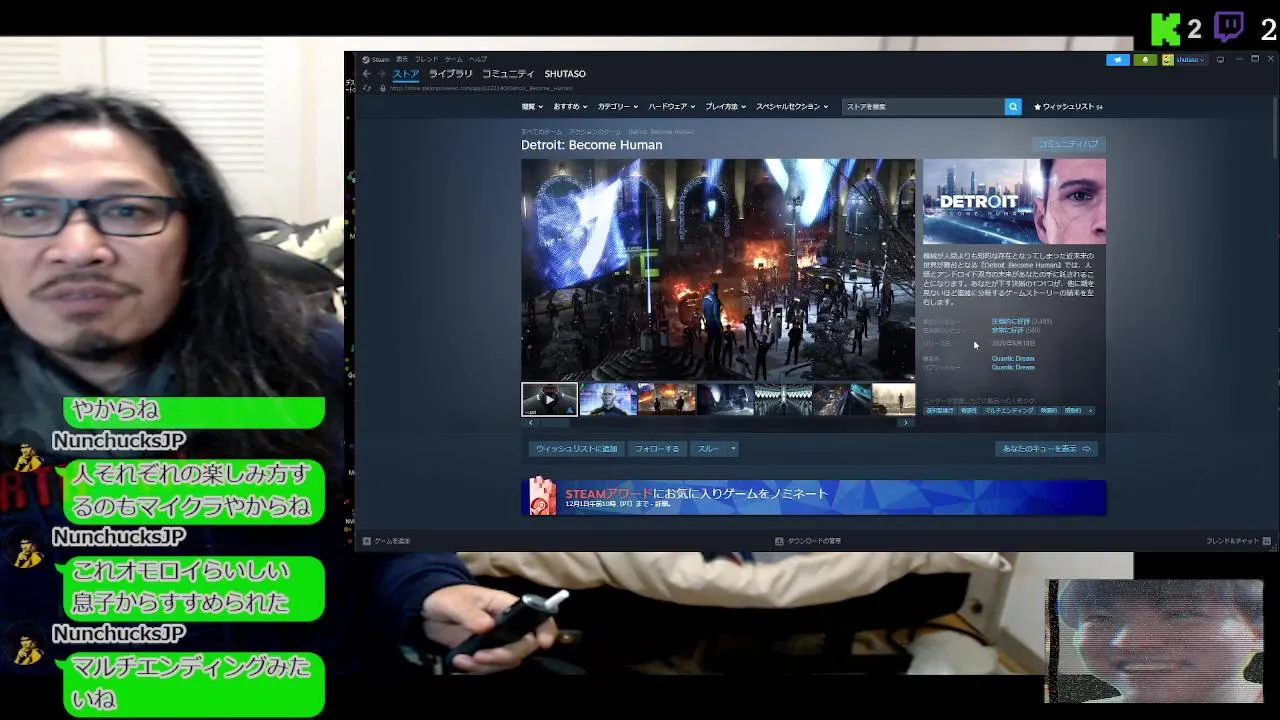Click the wishlist star icon
Screen dimensions: 1280x720
pyautogui.click(x=1038, y=106)
